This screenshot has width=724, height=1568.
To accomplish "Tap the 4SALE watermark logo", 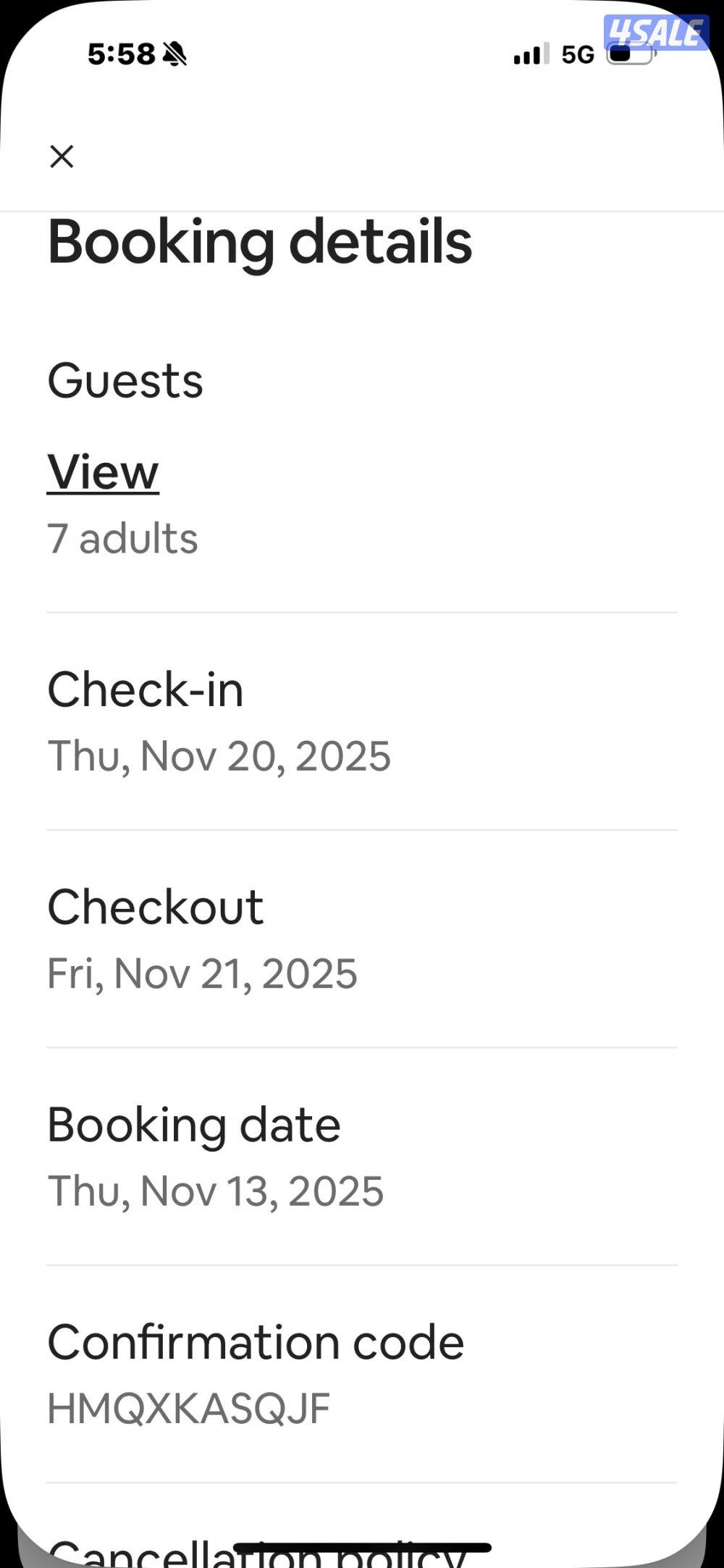I will click(656, 33).
